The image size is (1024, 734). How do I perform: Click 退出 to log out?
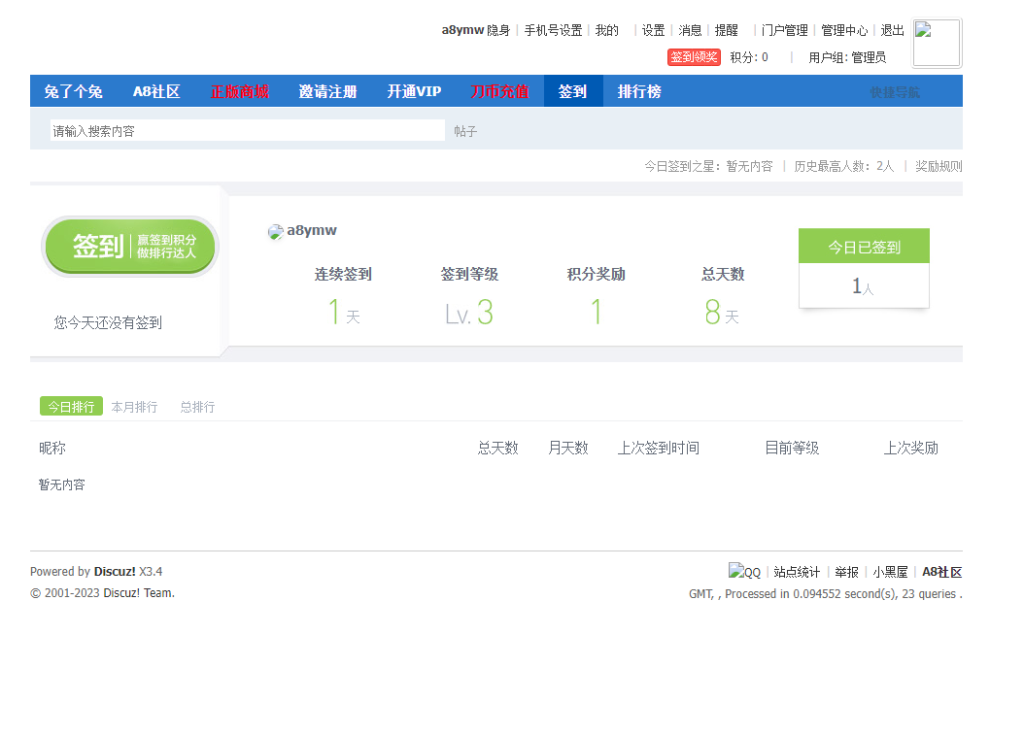(892, 30)
